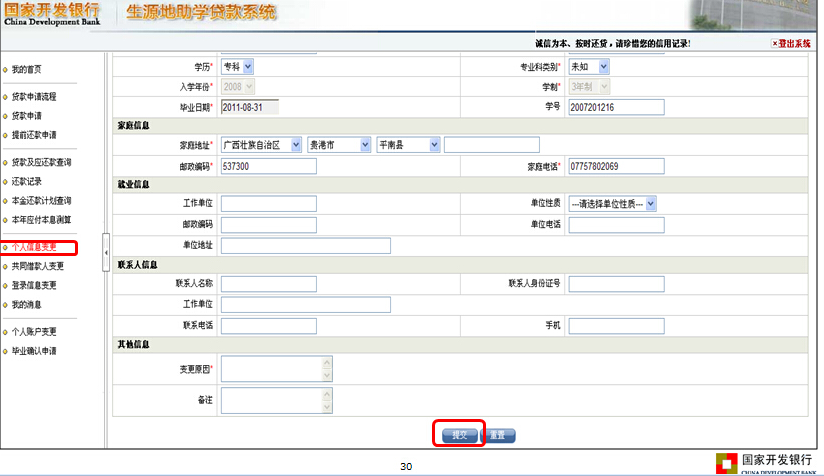Open the 专业科类别 dropdown
Image resolution: width=824 pixels, height=476 pixels.
pos(588,66)
